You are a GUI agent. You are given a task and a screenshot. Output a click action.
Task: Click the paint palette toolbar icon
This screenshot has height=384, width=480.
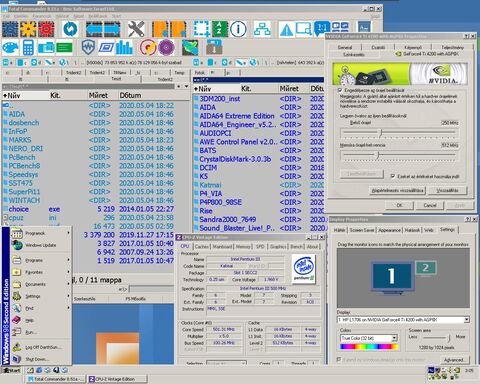[x=10, y=48]
